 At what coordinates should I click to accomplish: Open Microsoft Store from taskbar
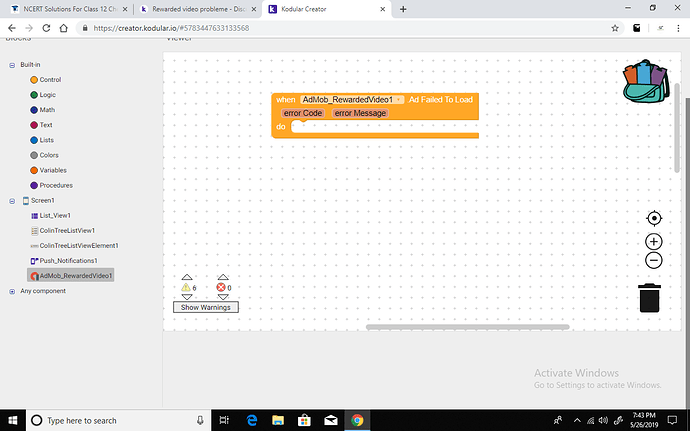point(304,420)
